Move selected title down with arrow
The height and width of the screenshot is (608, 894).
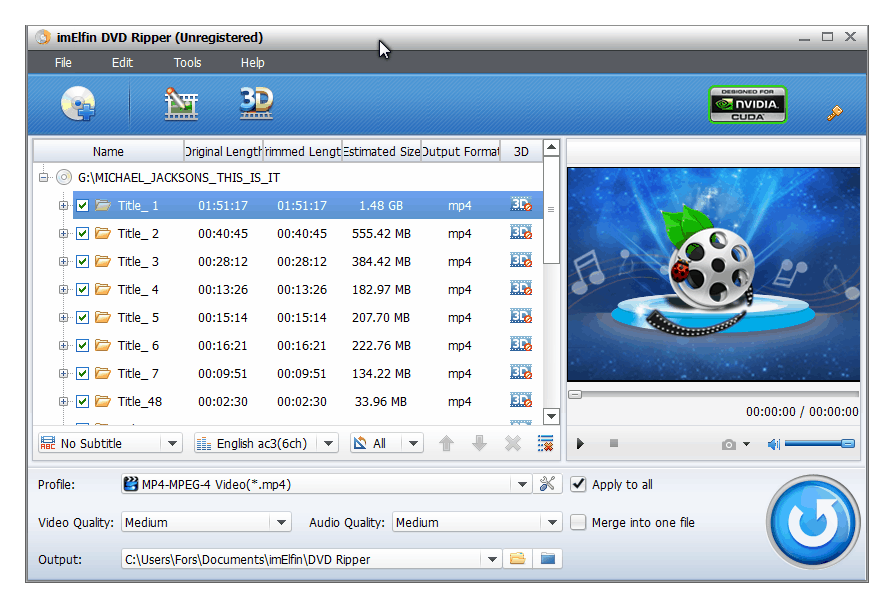479,443
